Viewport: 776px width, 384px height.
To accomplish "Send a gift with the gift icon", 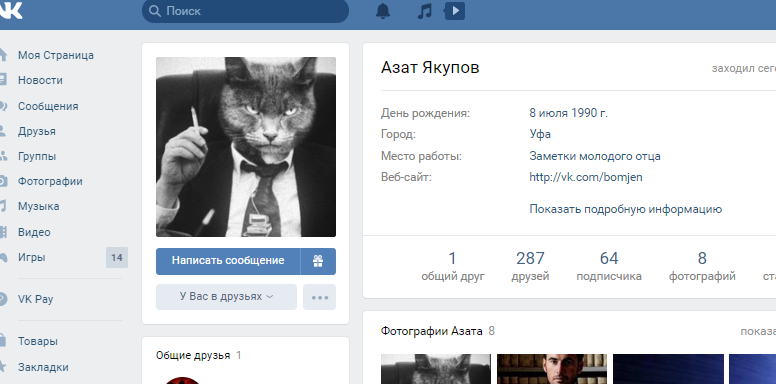I will 318,261.
